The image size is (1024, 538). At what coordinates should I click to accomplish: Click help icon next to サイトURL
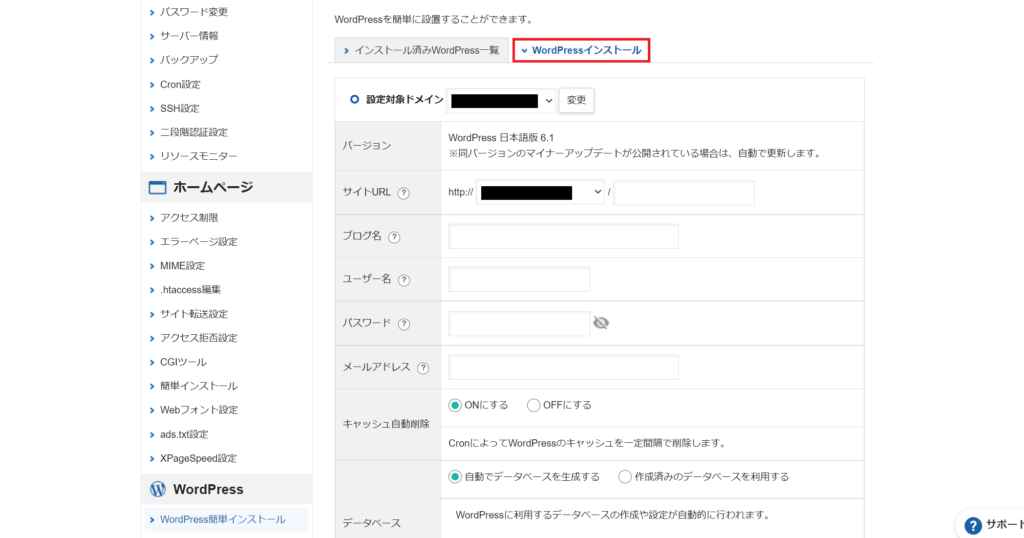[404, 193]
